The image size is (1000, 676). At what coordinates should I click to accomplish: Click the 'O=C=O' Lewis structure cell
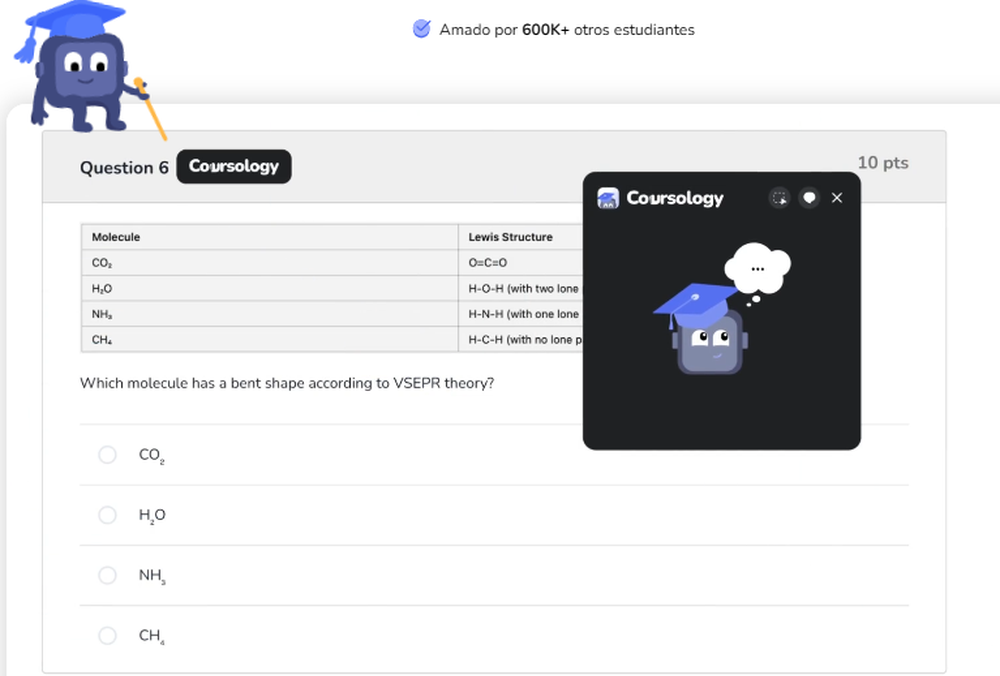coord(520,263)
